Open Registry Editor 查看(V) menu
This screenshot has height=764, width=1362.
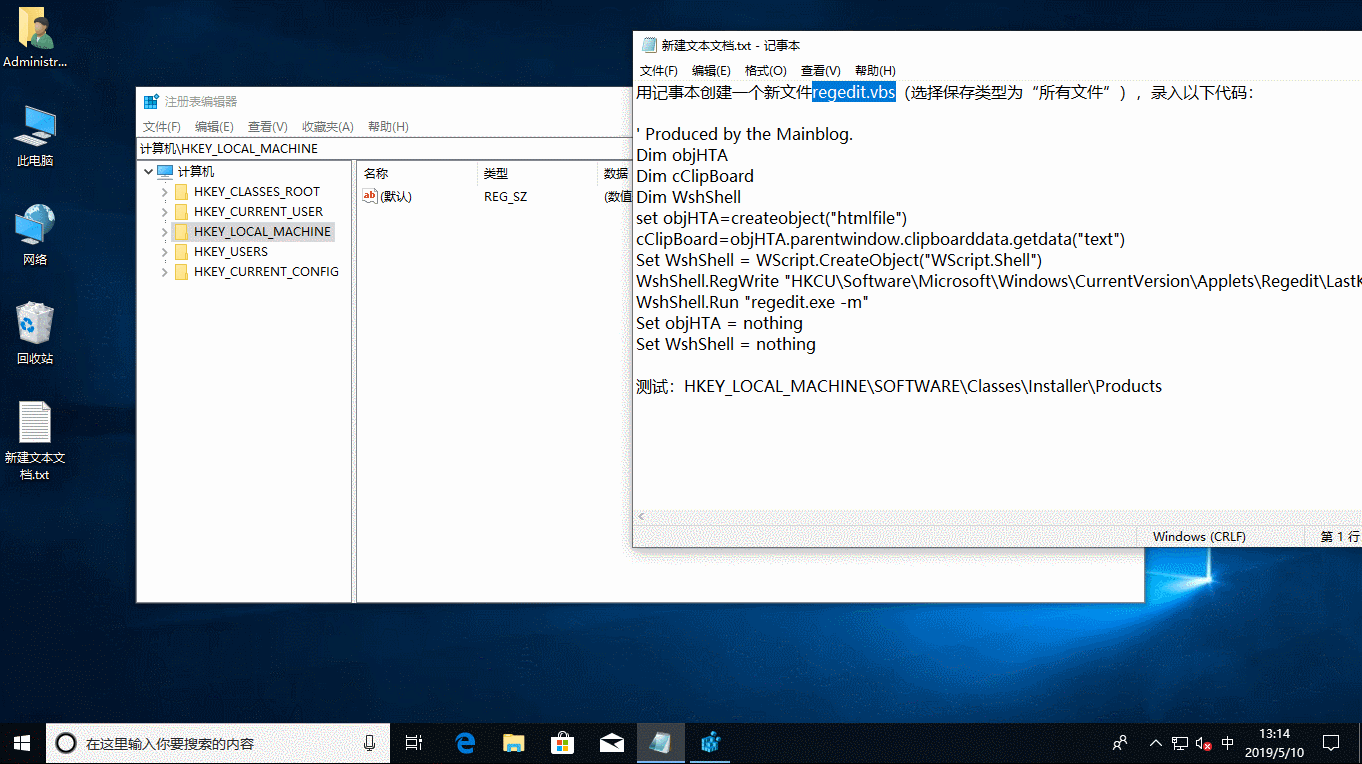[x=268, y=127]
